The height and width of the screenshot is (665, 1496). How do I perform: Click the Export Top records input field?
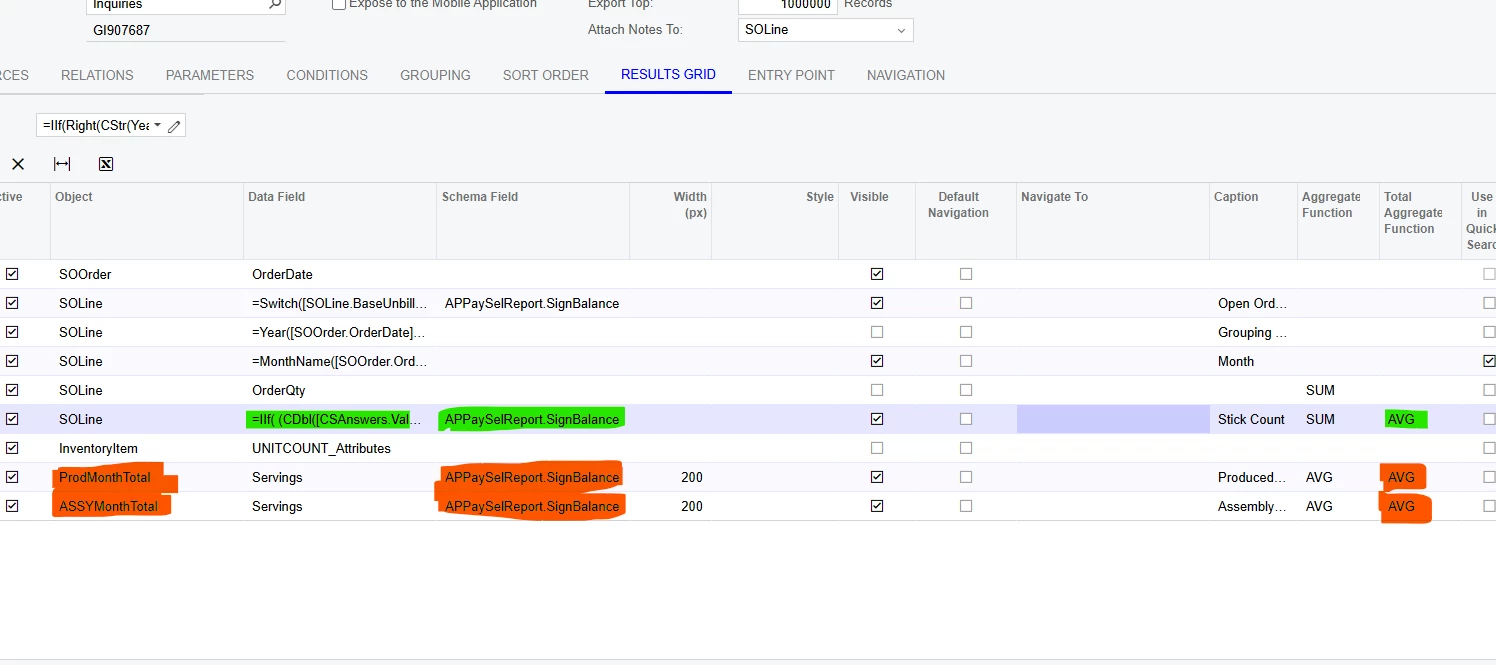coord(787,5)
